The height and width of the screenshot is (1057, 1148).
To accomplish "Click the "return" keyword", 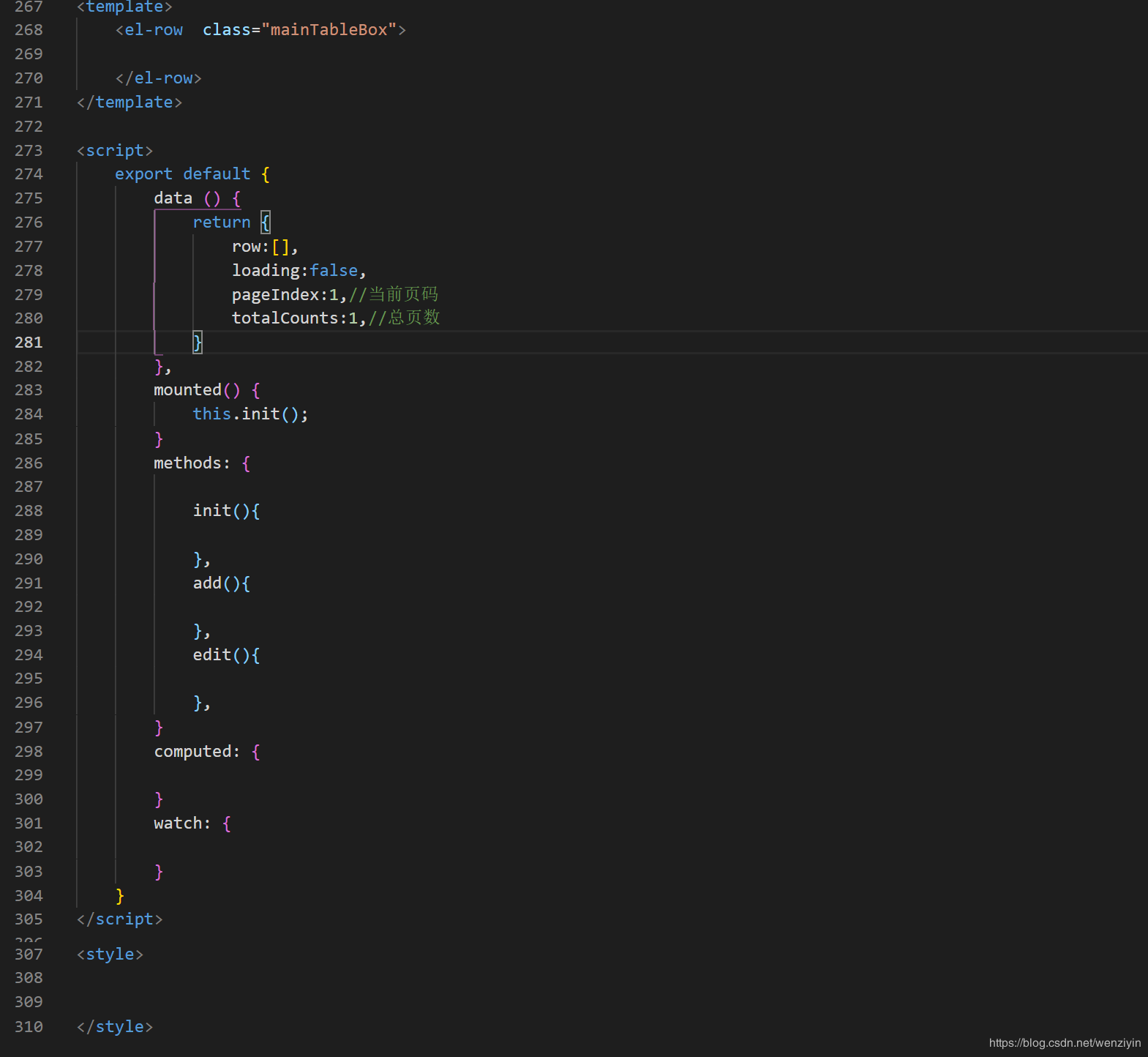I will point(222,223).
